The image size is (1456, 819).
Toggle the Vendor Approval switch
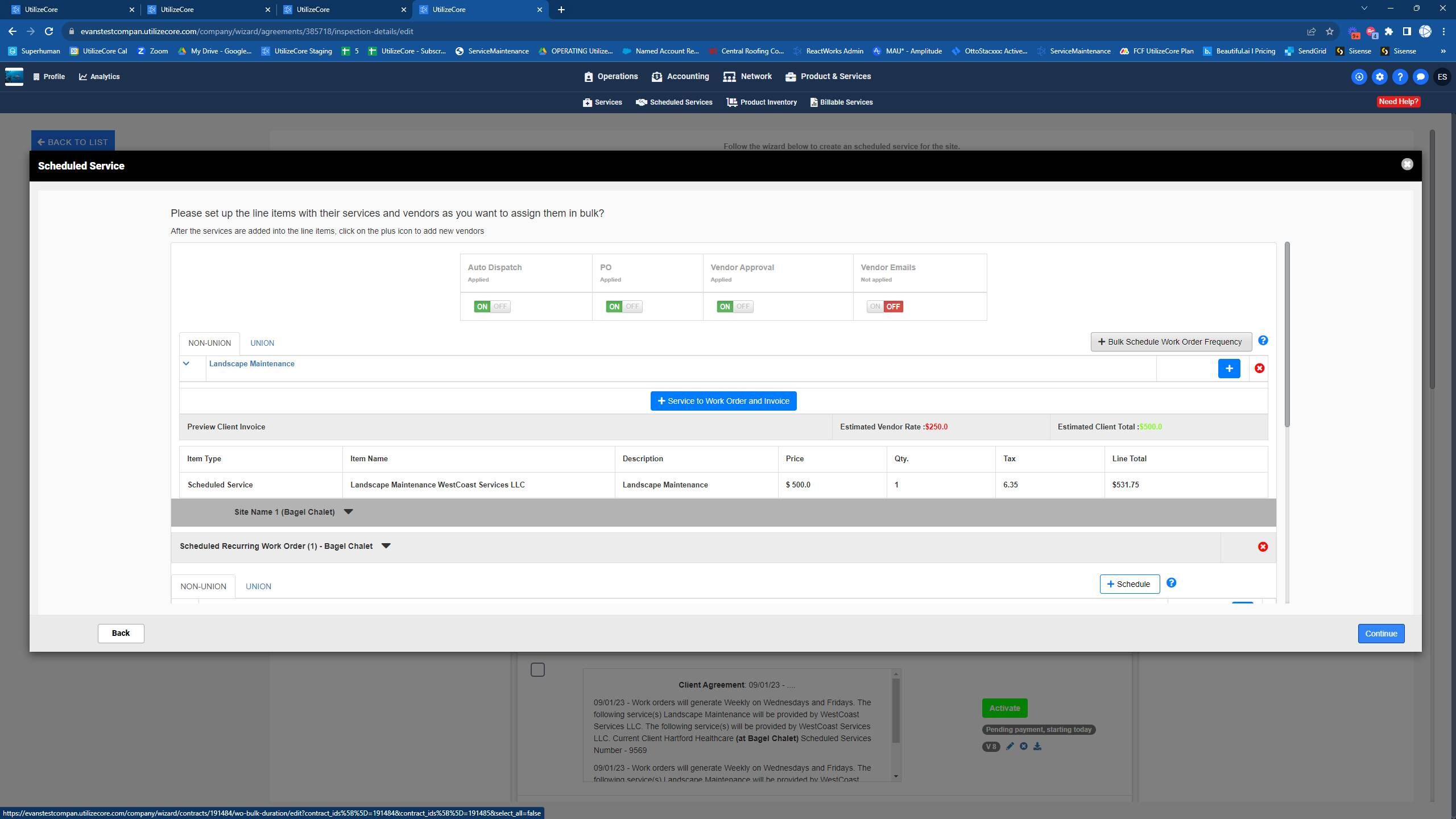pos(734,307)
